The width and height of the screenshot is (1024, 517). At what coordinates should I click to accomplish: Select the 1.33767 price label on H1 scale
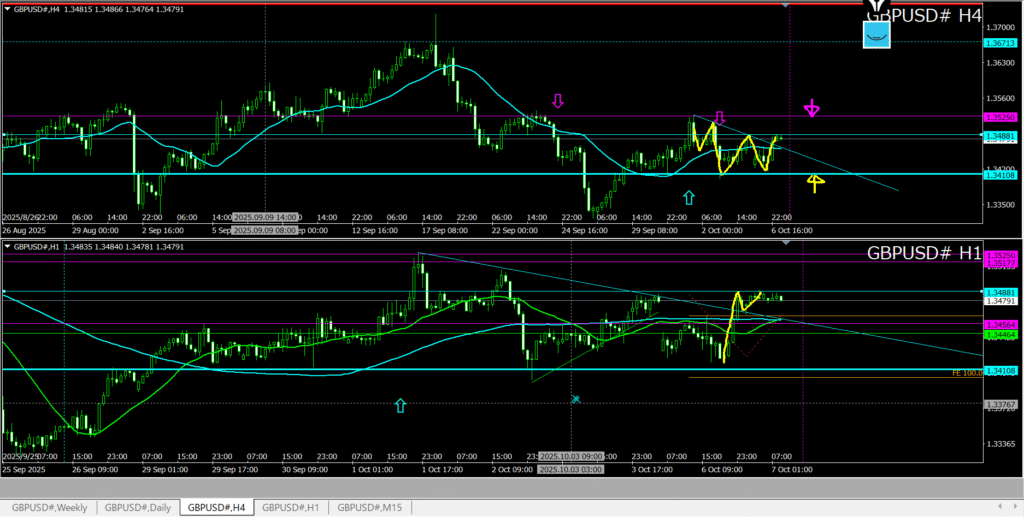coord(1000,404)
